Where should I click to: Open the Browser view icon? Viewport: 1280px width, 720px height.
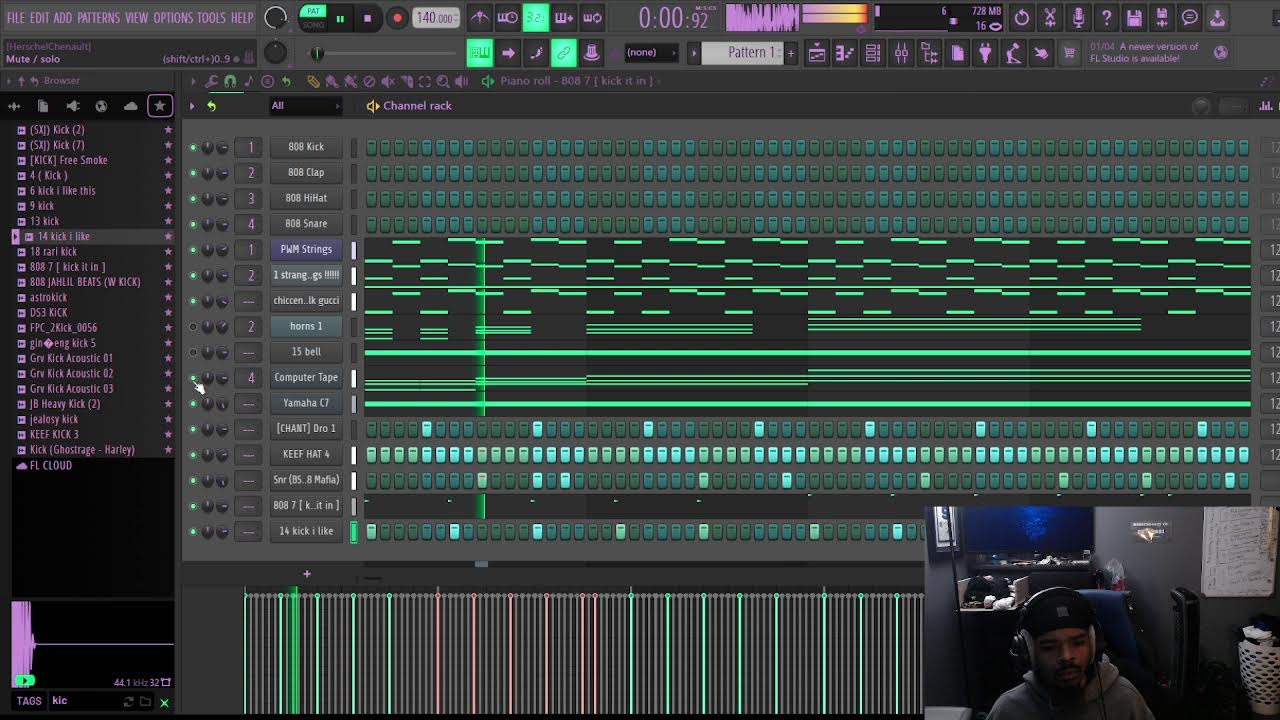click(x=929, y=53)
